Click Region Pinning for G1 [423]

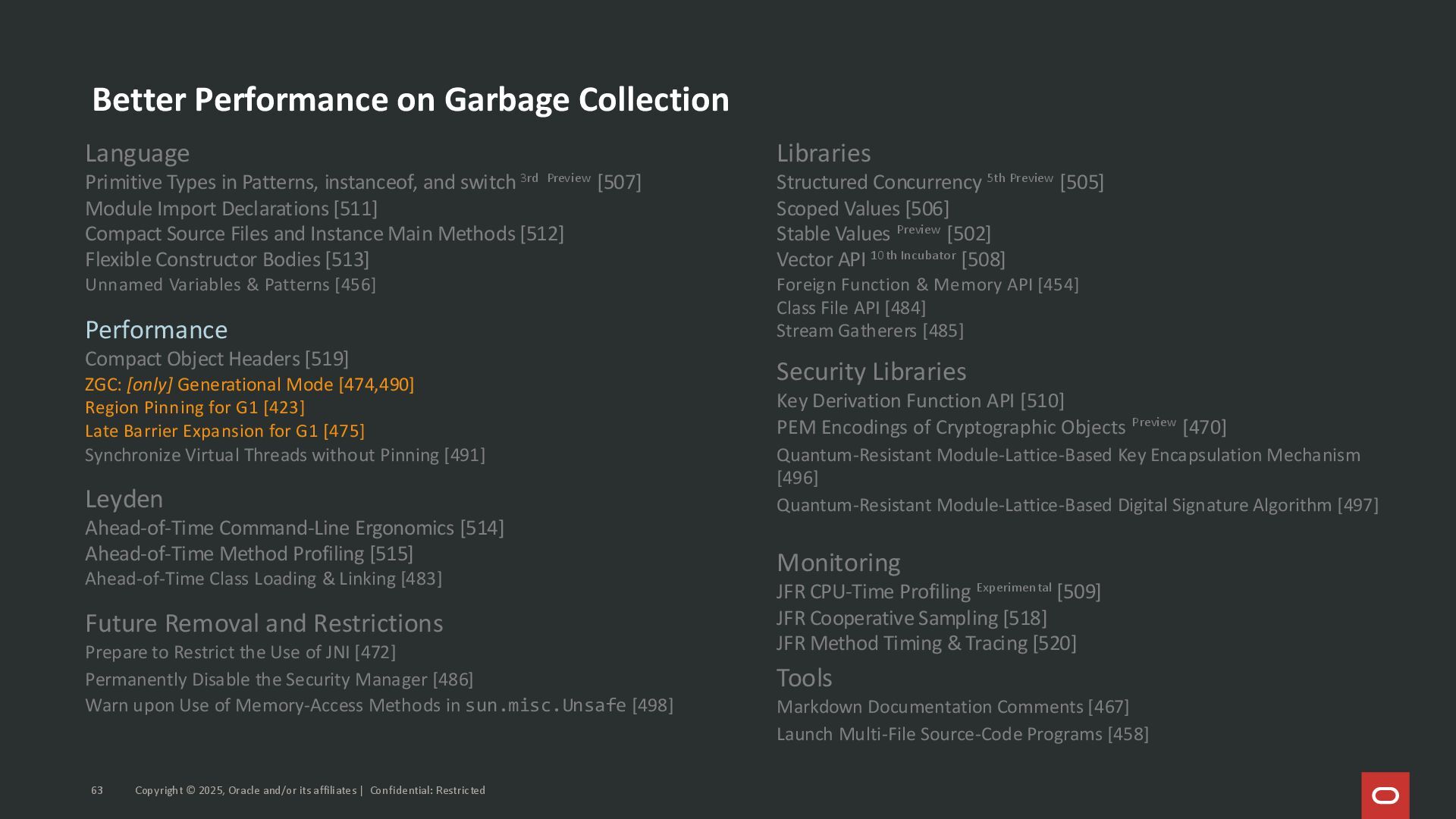(195, 408)
